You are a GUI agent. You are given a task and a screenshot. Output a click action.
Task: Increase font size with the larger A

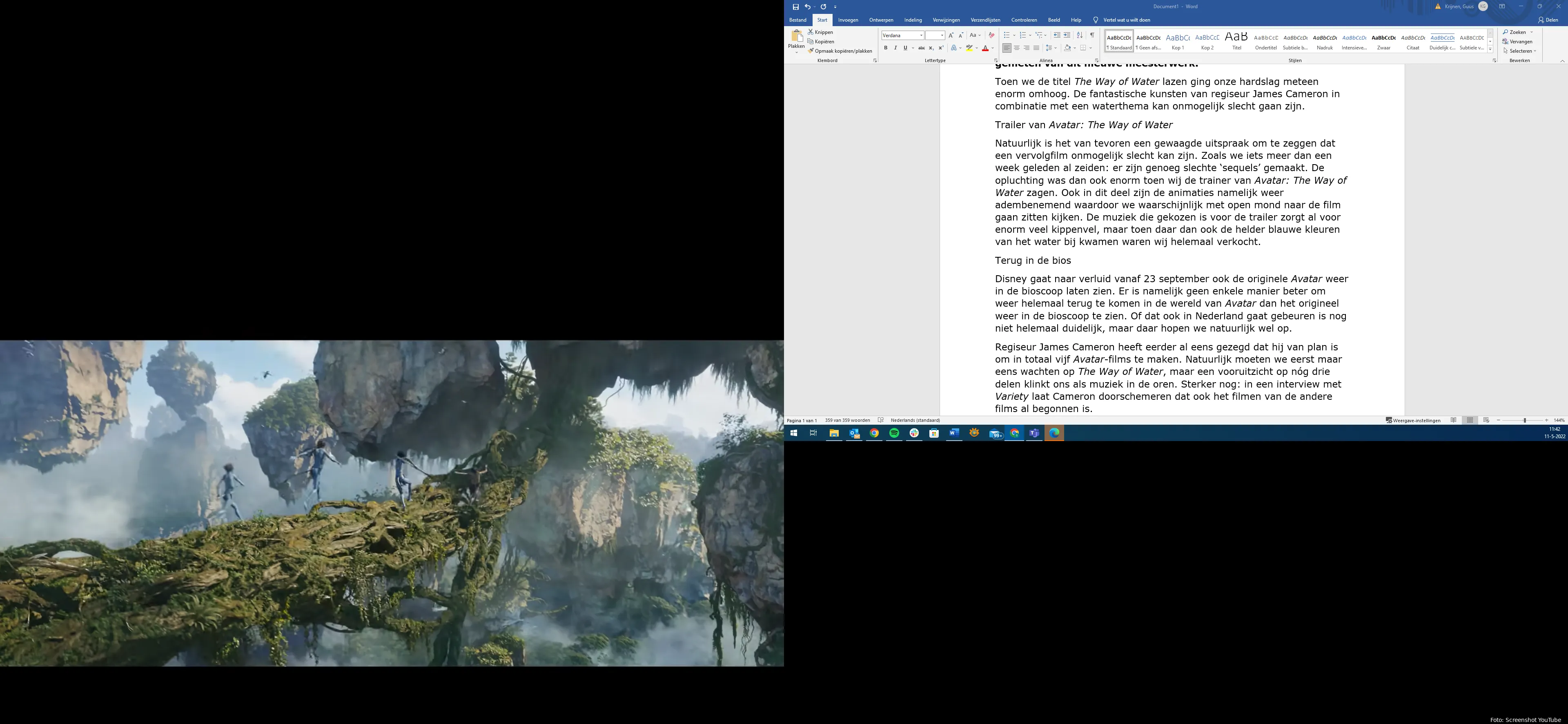click(x=951, y=35)
